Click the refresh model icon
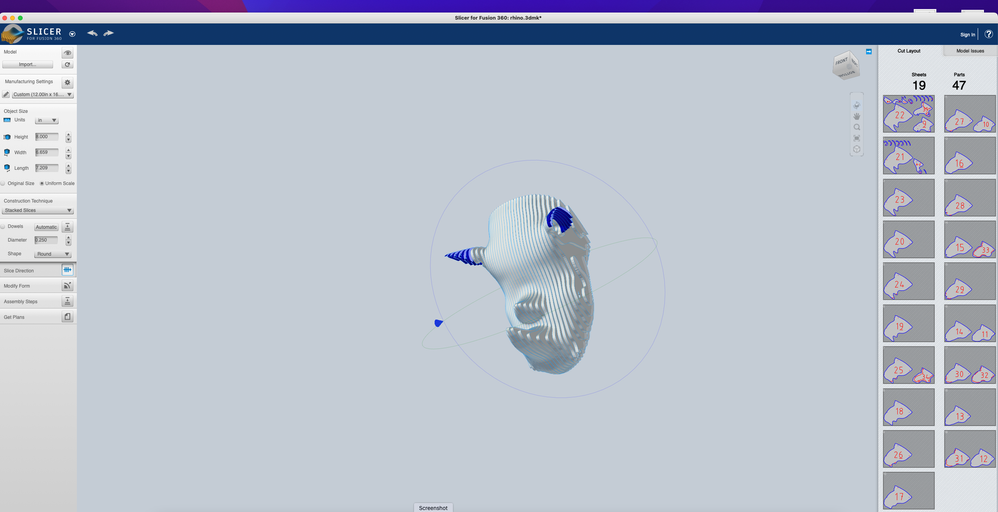The width and height of the screenshot is (998, 512). click(x=67, y=64)
